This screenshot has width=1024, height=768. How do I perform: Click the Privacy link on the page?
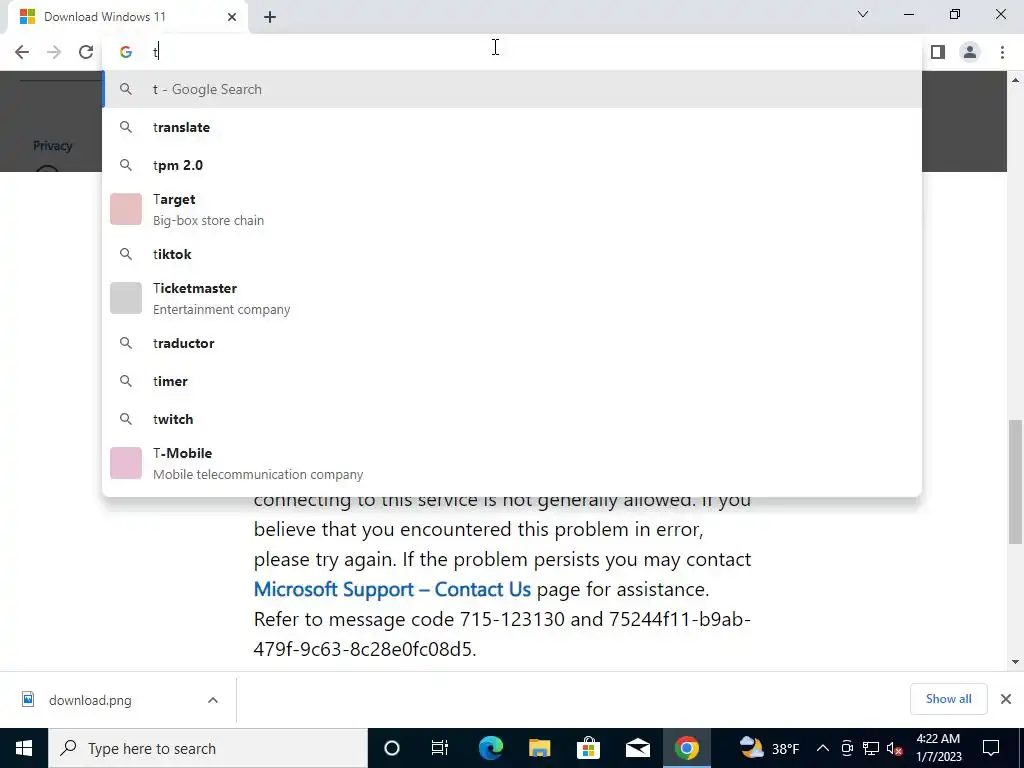point(52,146)
